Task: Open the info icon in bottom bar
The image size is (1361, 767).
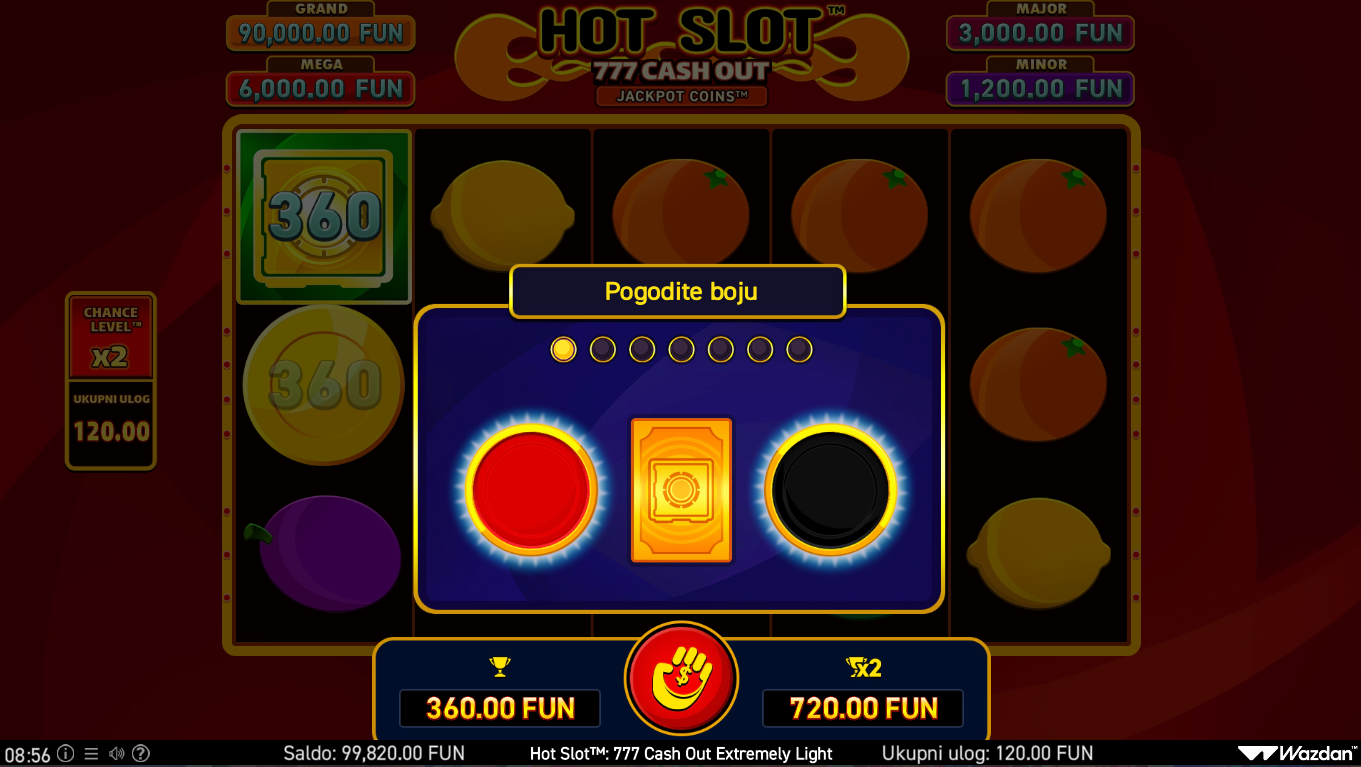Action: [x=65, y=753]
